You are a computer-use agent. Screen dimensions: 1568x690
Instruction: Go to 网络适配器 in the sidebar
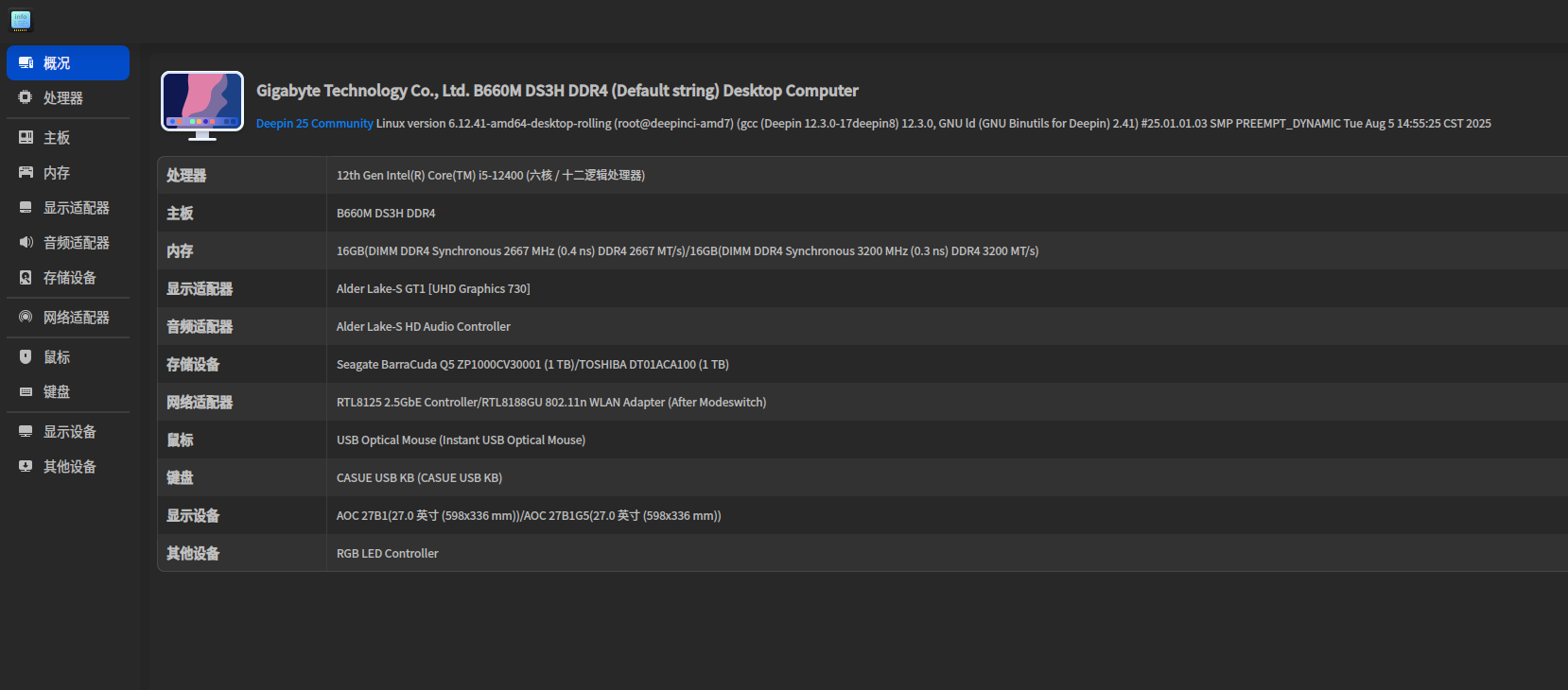point(68,318)
